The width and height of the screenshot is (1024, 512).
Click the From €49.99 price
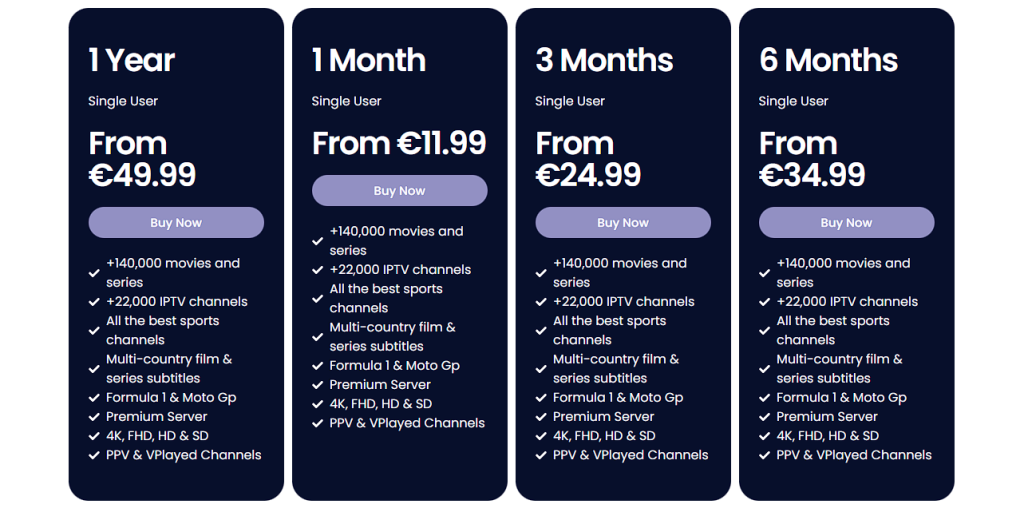pos(142,159)
